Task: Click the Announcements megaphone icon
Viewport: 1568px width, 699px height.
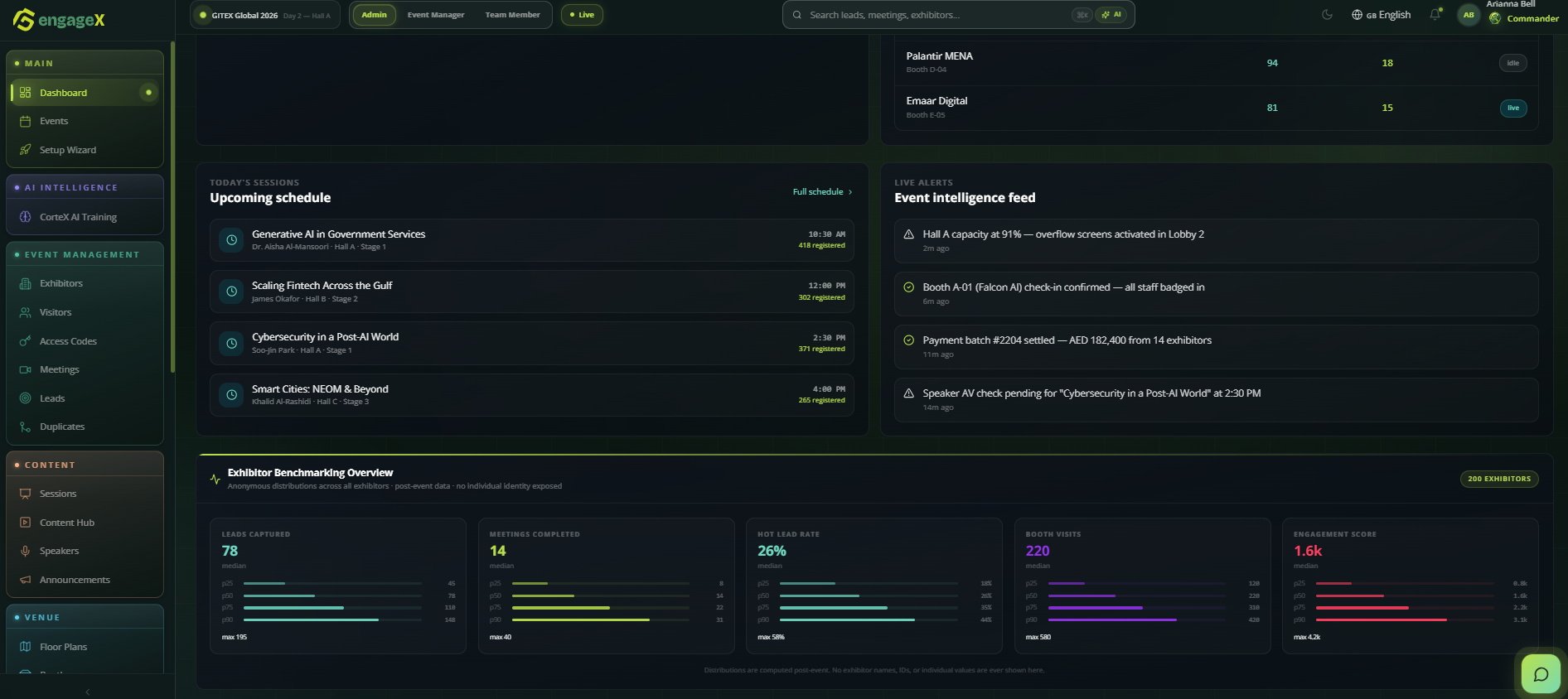Action: pos(25,580)
